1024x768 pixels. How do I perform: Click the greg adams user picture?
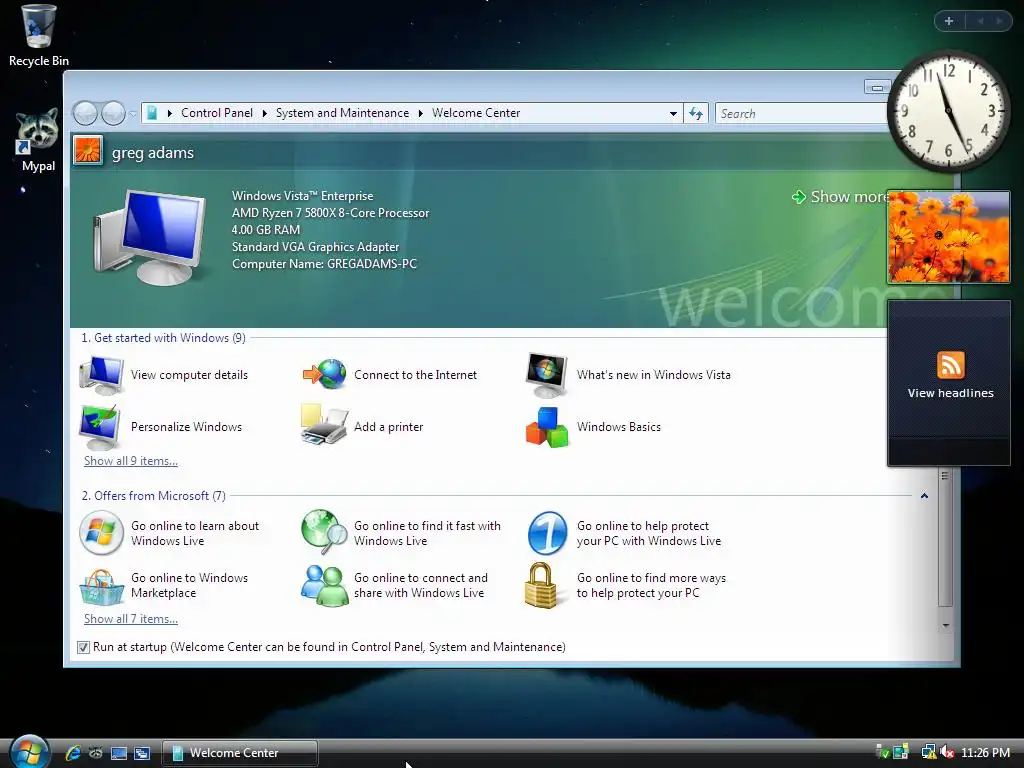[x=88, y=150]
